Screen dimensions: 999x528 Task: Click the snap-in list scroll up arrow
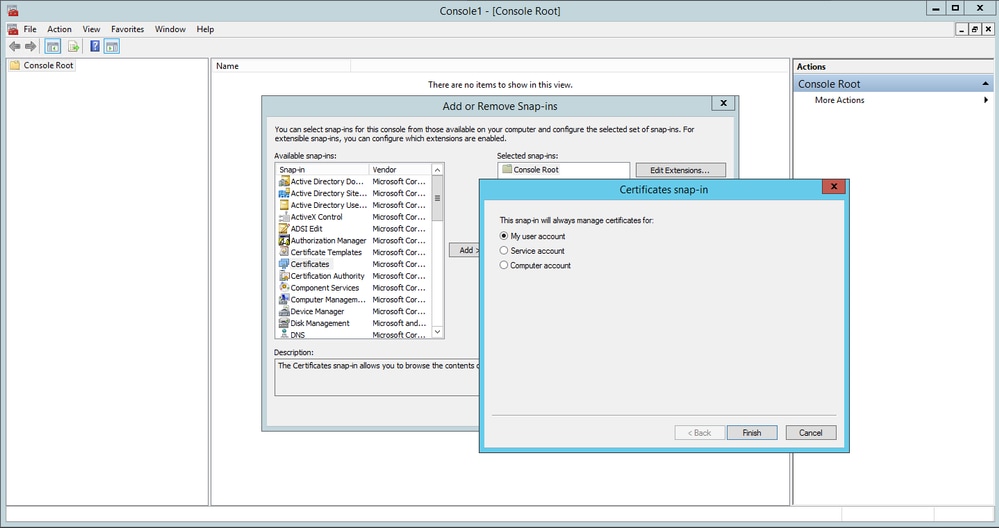(437, 169)
